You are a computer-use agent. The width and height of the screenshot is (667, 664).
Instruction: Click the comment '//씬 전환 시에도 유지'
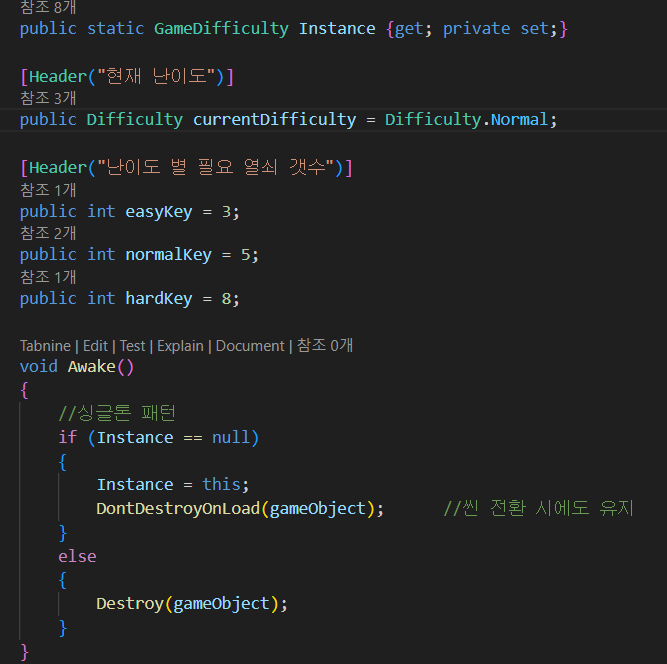[539, 508]
